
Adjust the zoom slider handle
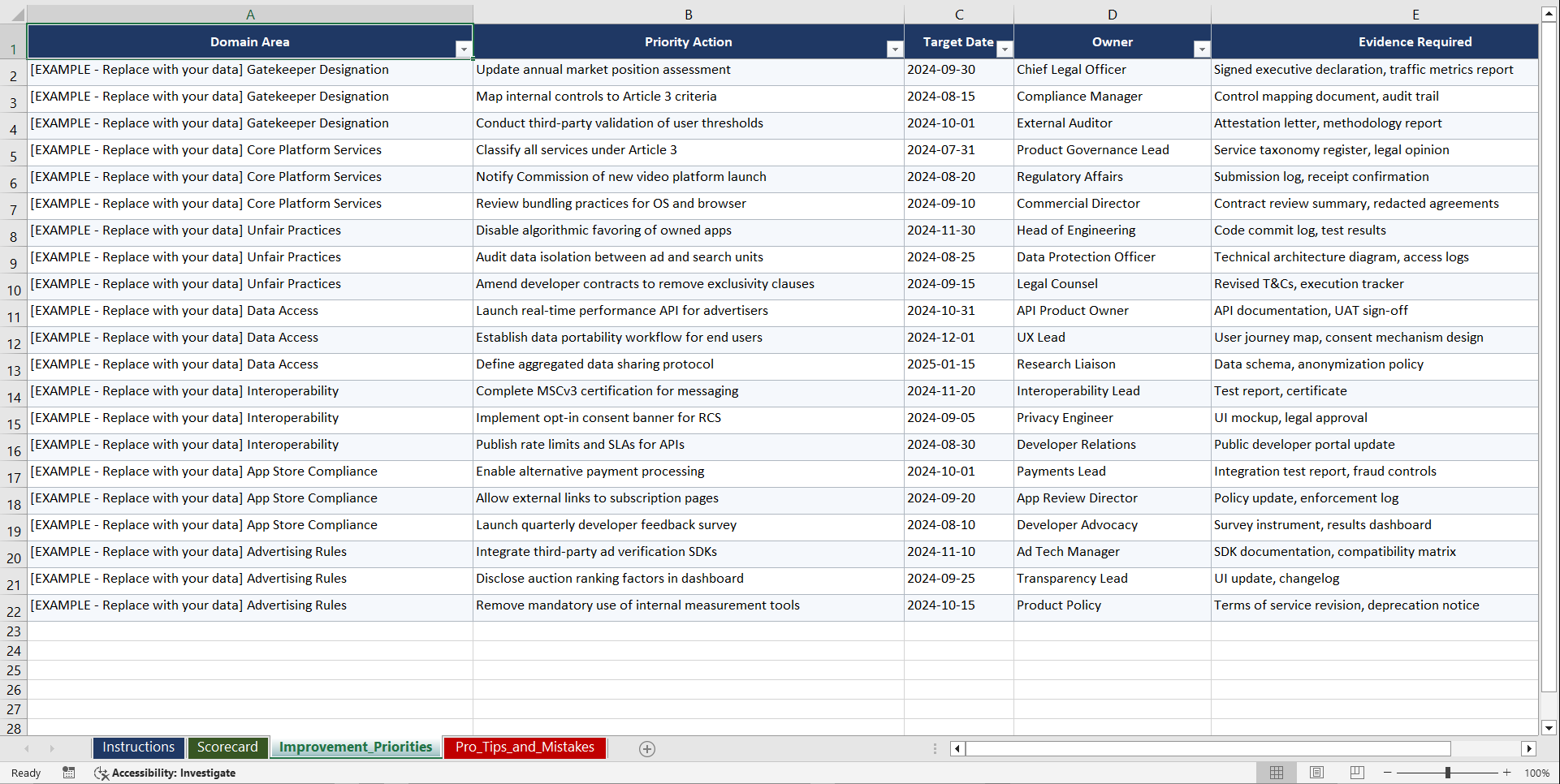pyautogui.click(x=1448, y=773)
